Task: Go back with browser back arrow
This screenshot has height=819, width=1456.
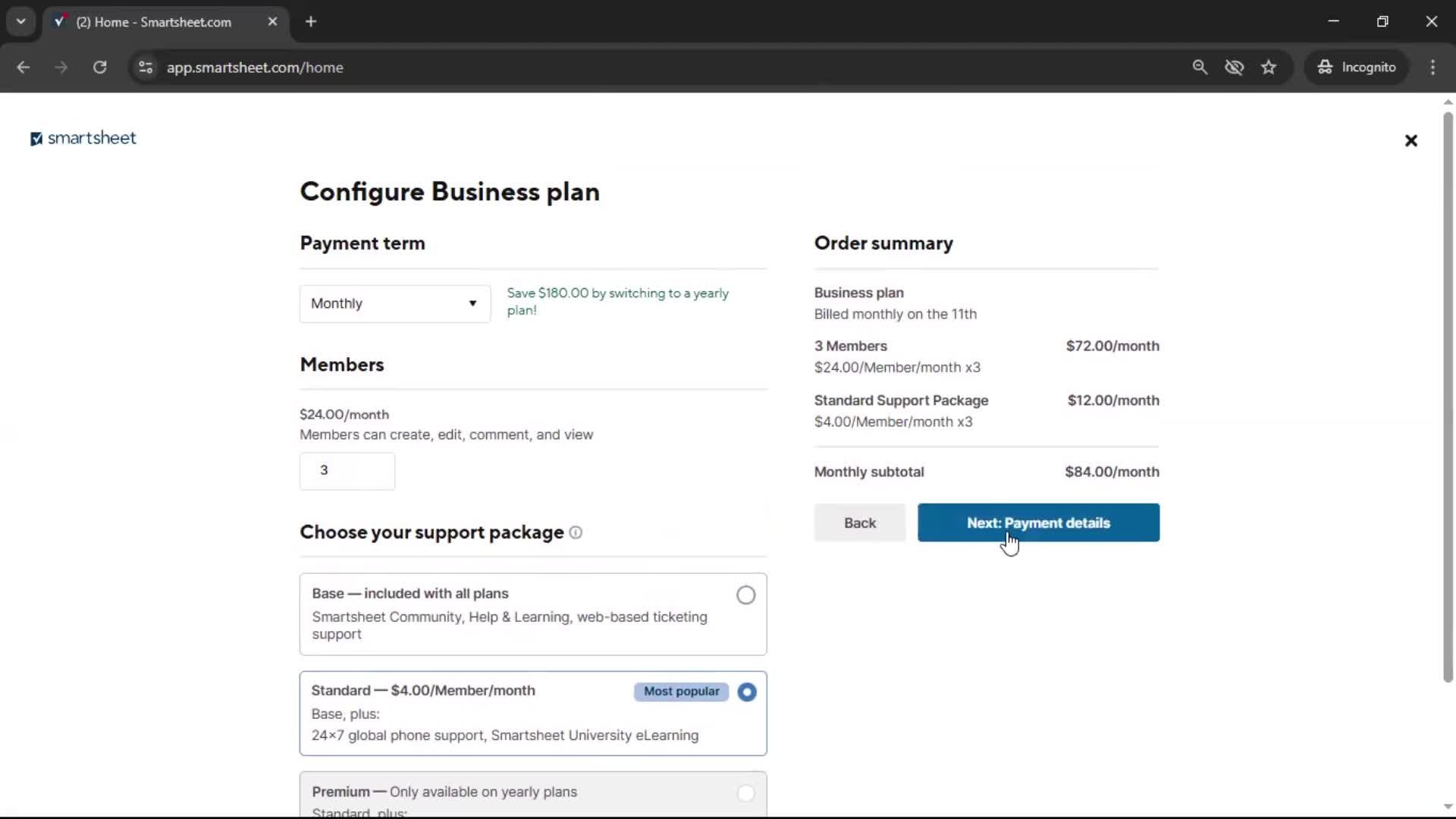Action: tap(23, 67)
